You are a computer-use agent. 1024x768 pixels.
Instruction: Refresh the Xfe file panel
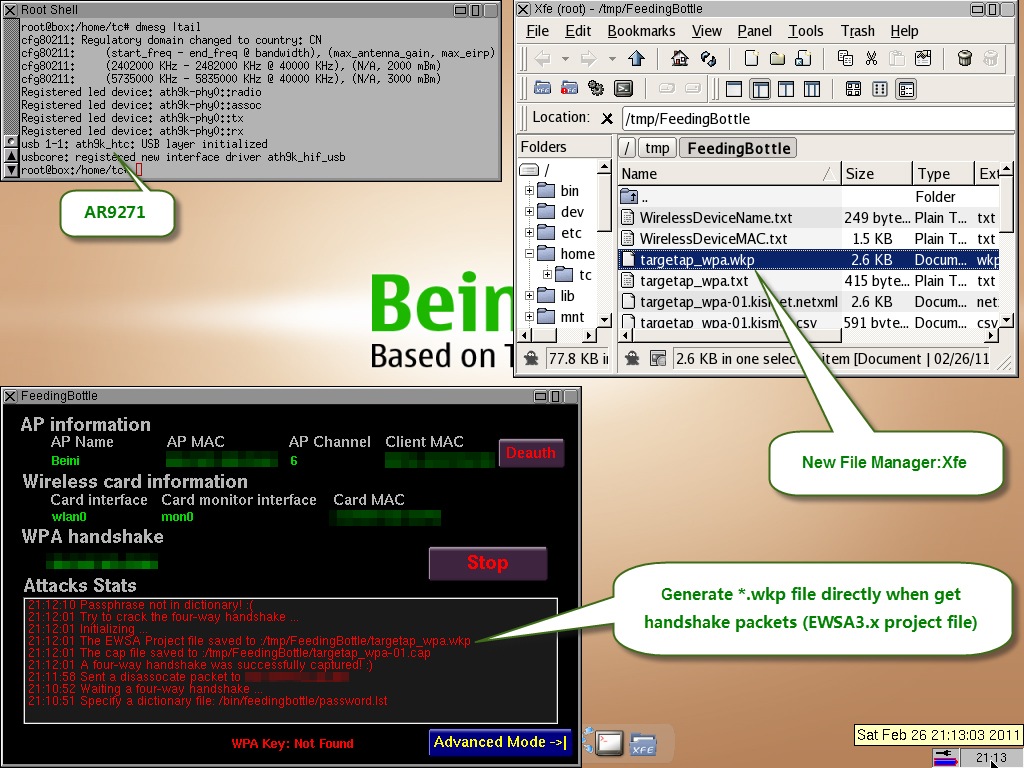point(708,59)
